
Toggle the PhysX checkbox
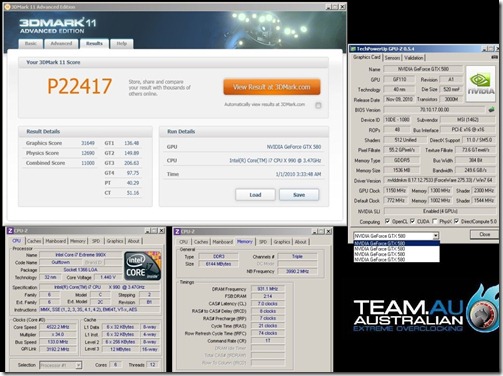(x=434, y=221)
